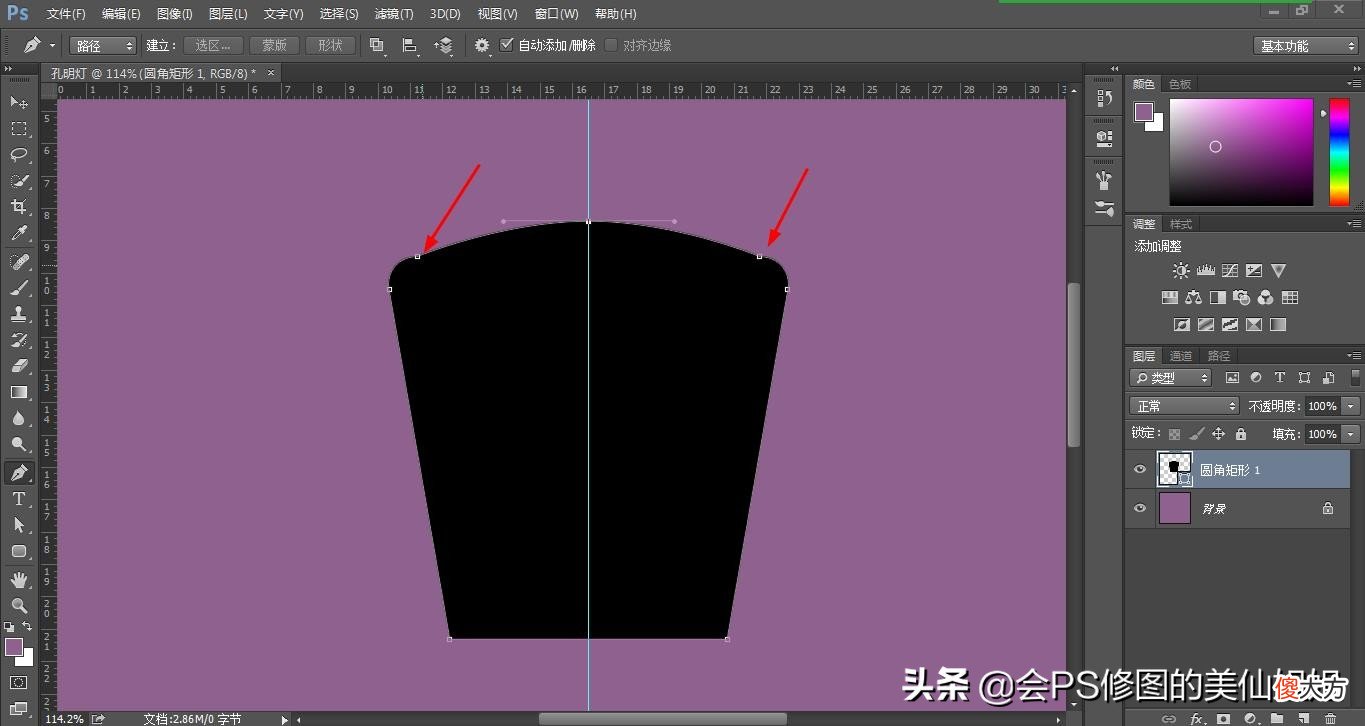
Task: Select the Dodge tool
Action: [19, 444]
